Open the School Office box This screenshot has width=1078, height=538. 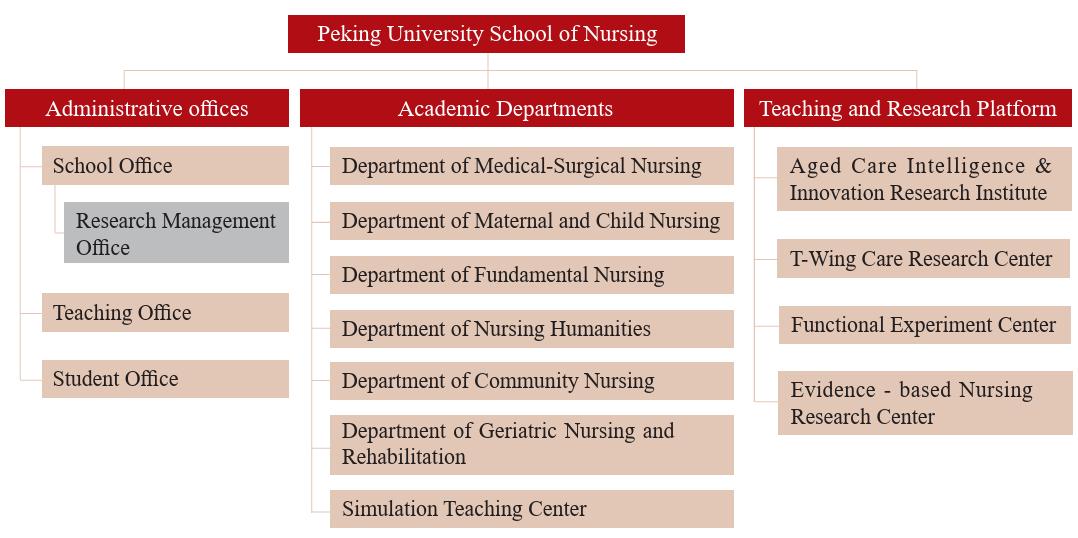[x=165, y=166]
